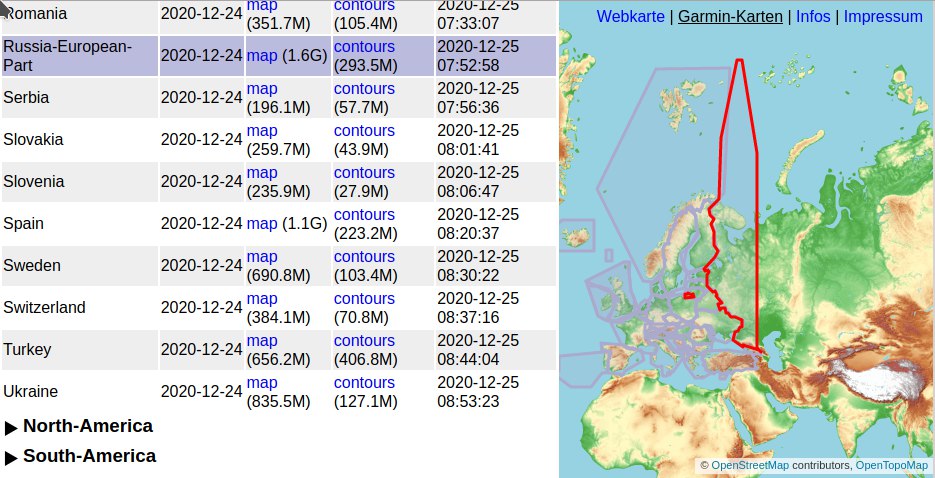Download the Slovakia map file
935x478 pixels.
click(262, 131)
